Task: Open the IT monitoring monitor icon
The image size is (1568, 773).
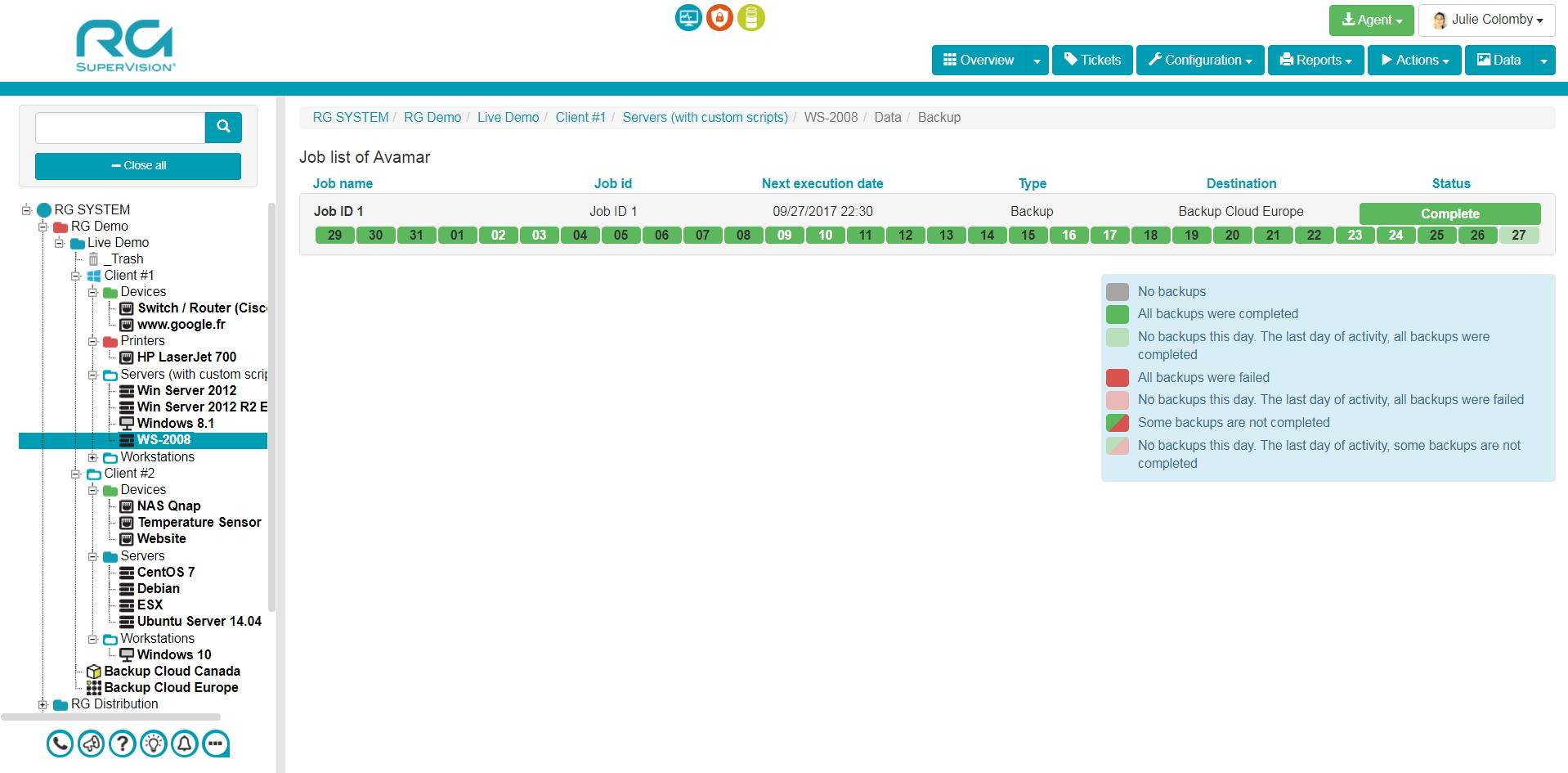Action: (688, 17)
